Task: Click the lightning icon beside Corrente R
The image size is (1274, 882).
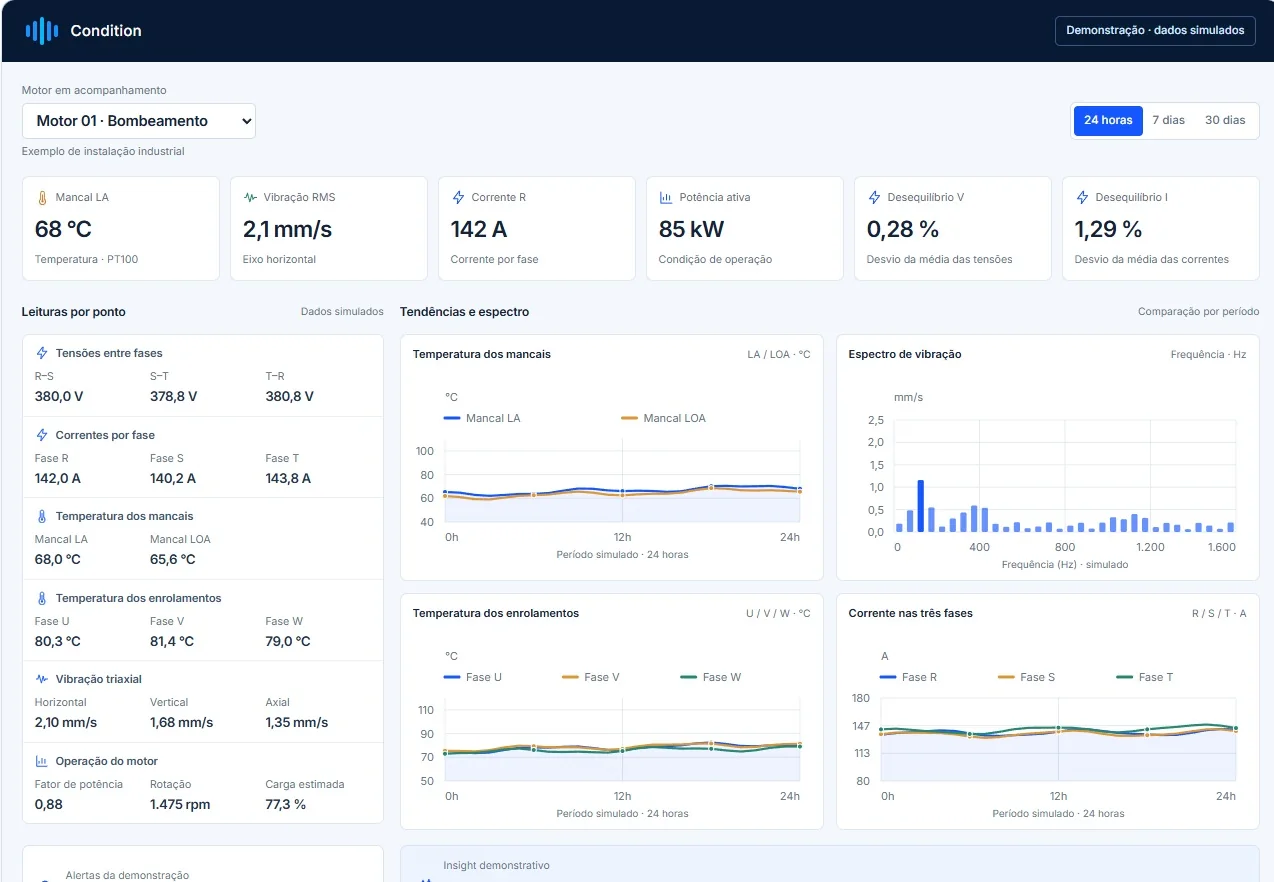Action: [458, 198]
